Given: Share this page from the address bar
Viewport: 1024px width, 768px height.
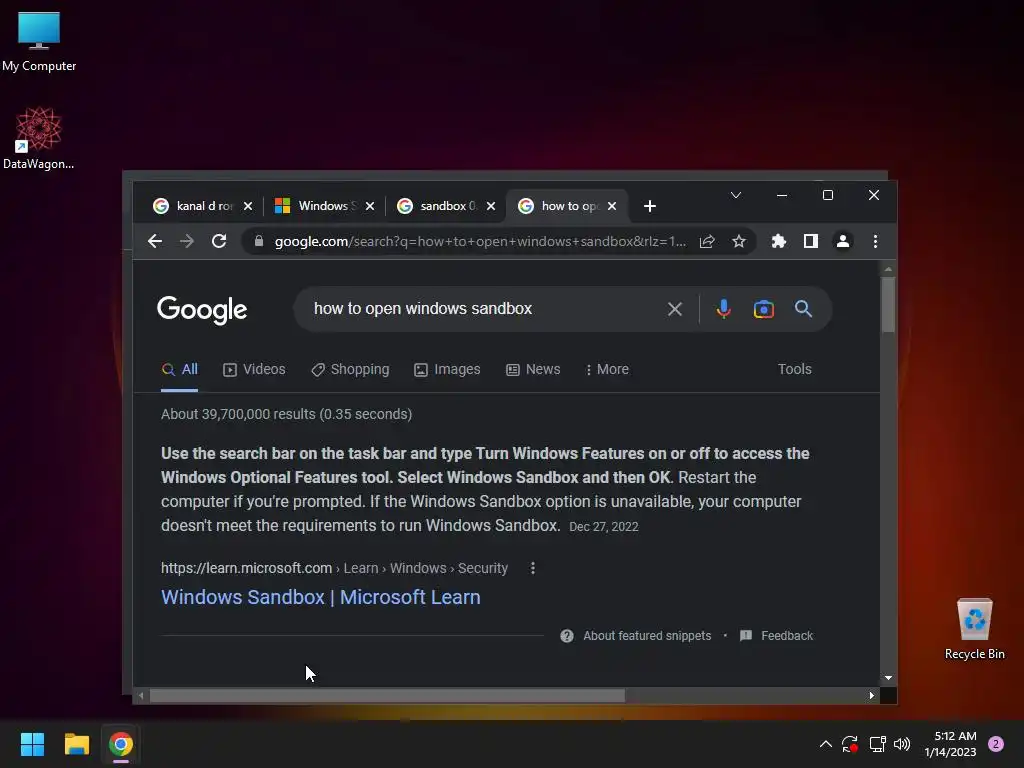Looking at the screenshot, I should tap(707, 242).
